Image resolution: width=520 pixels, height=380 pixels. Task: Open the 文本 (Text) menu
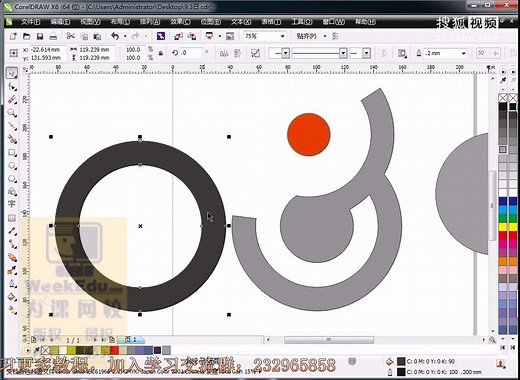coord(241,22)
